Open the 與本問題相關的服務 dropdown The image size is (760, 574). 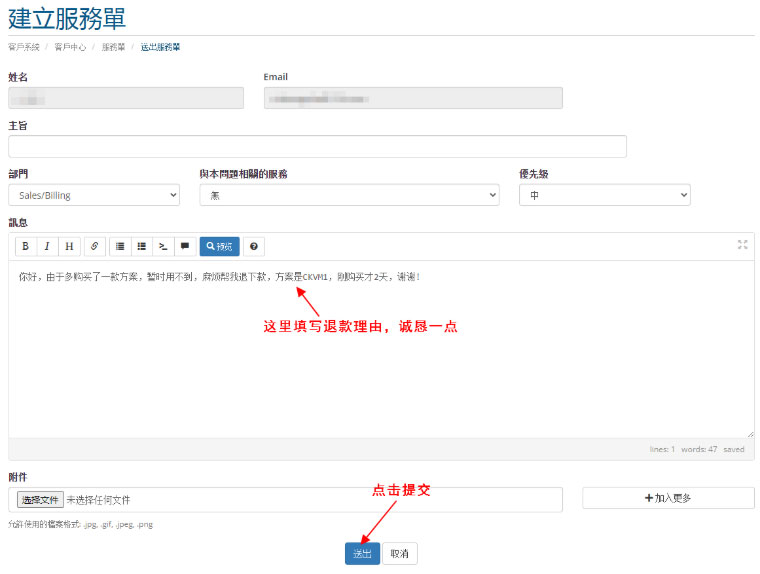349,196
